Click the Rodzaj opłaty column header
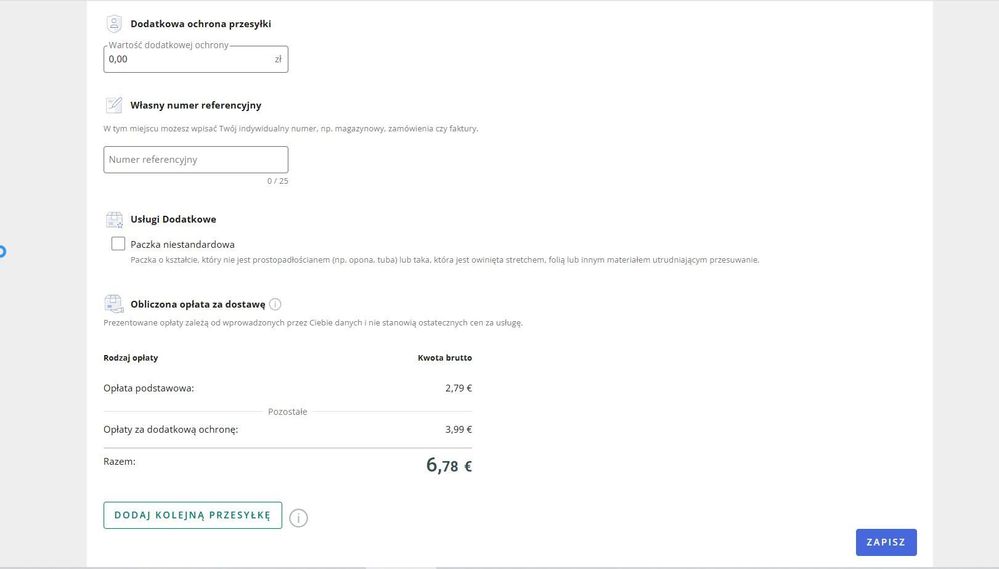 (131, 358)
